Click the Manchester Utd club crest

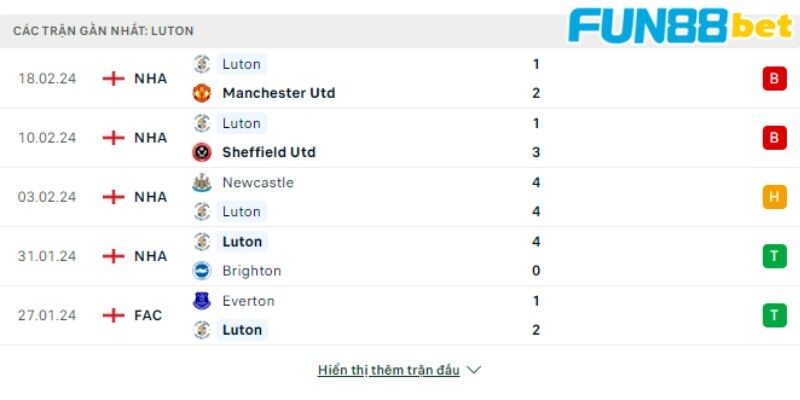(x=202, y=93)
